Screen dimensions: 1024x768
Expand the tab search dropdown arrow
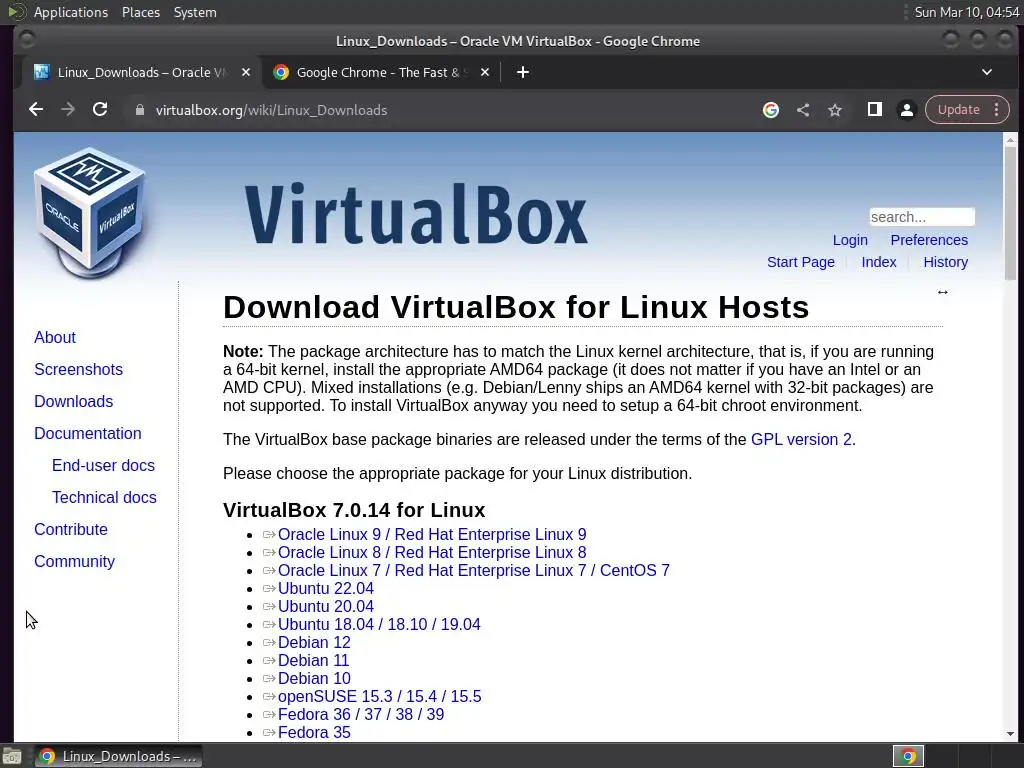pyautogui.click(x=987, y=72)
